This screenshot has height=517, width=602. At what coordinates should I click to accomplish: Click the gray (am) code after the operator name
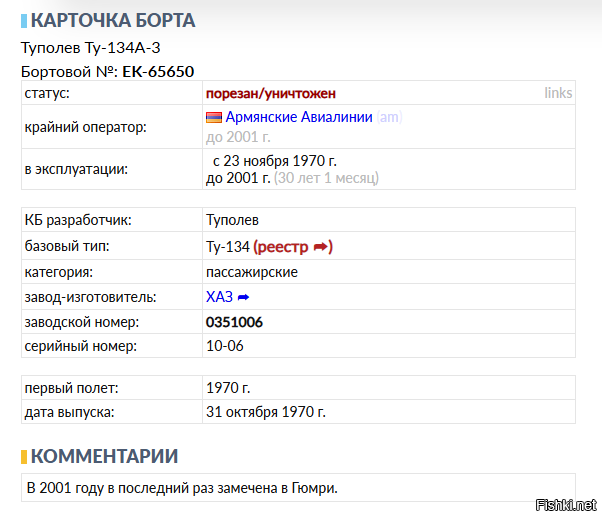(390, 117)
